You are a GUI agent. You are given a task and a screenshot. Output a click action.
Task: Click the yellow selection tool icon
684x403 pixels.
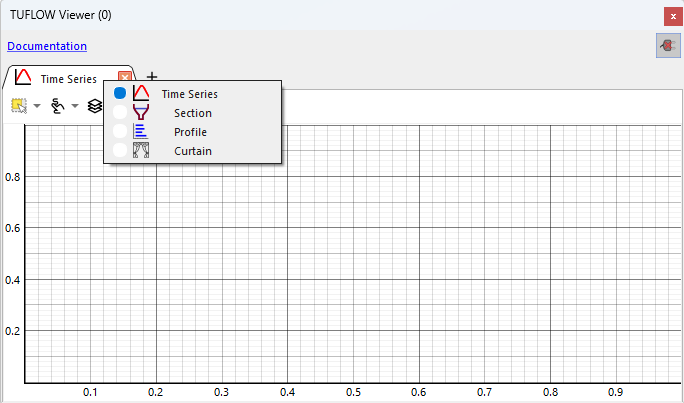tap(18, 105)
